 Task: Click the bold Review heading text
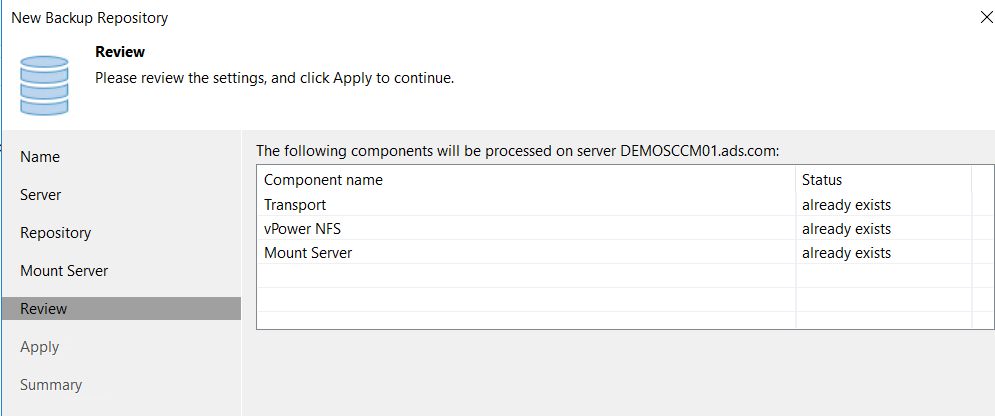(120, 51)
